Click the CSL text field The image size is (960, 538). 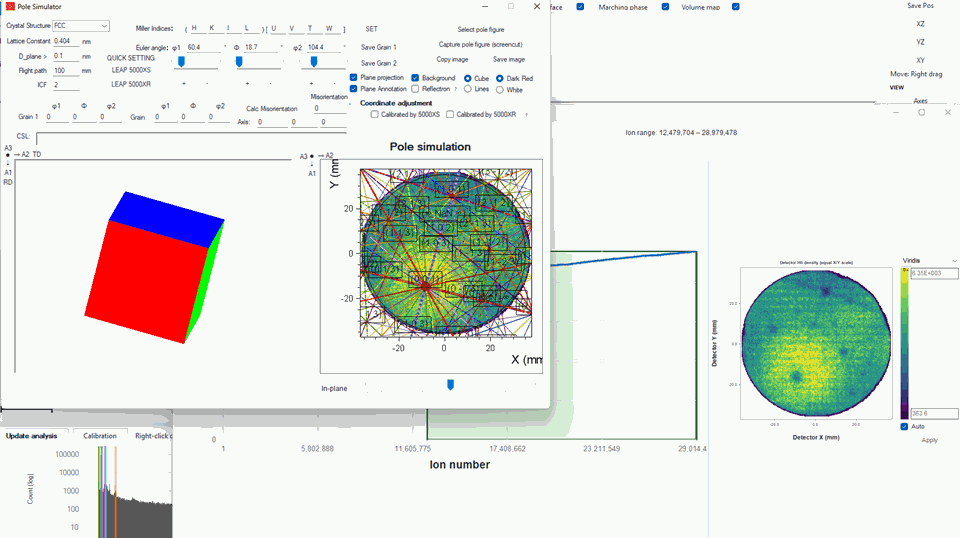coord(191,138)
